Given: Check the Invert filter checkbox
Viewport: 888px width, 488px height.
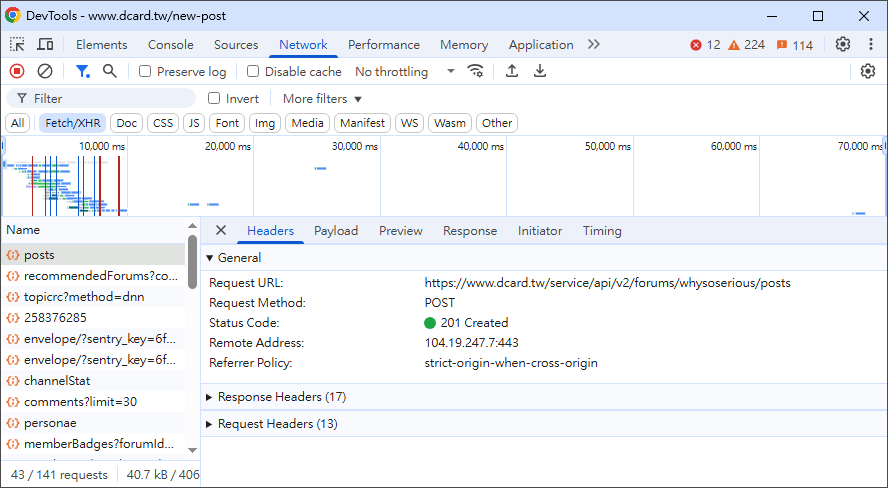Looking at the screenshot, I should [x=214, y=99].
